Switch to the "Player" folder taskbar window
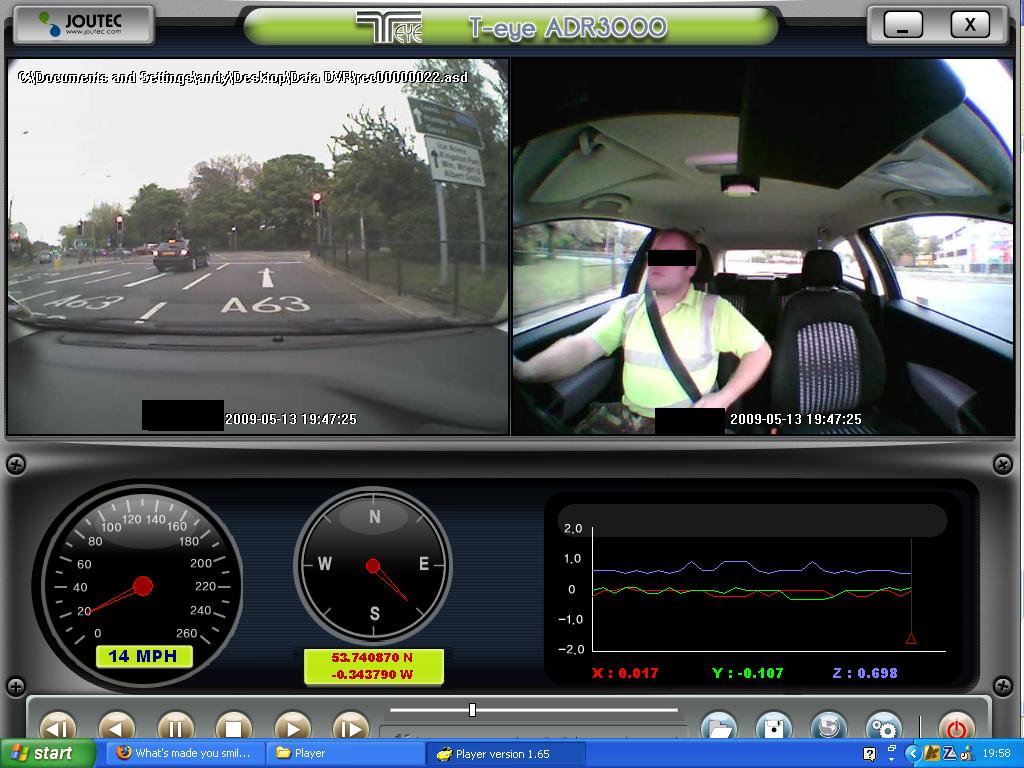 pyautogui.click(x=344, y=754)
